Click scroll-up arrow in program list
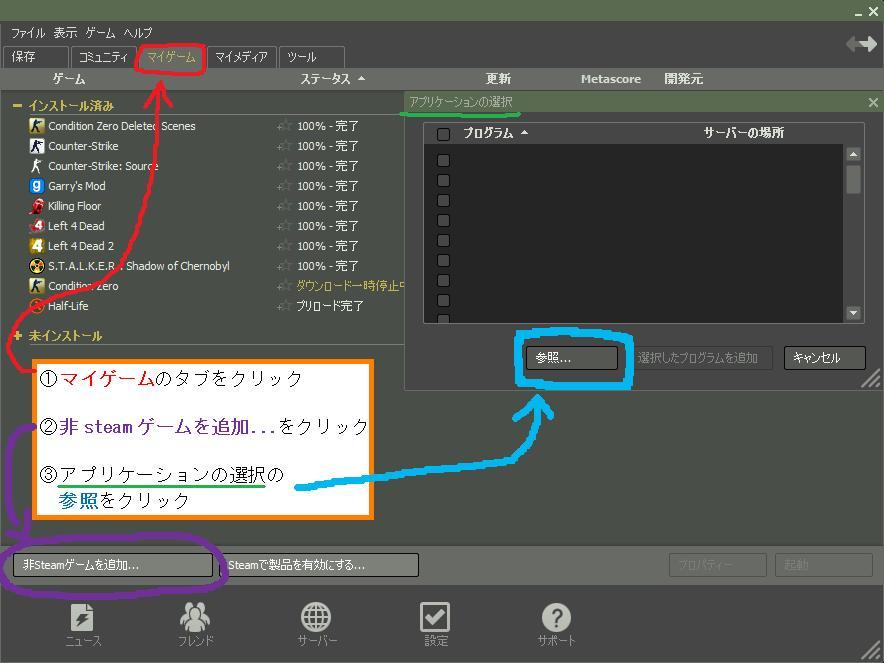 (x=854, y=154)
